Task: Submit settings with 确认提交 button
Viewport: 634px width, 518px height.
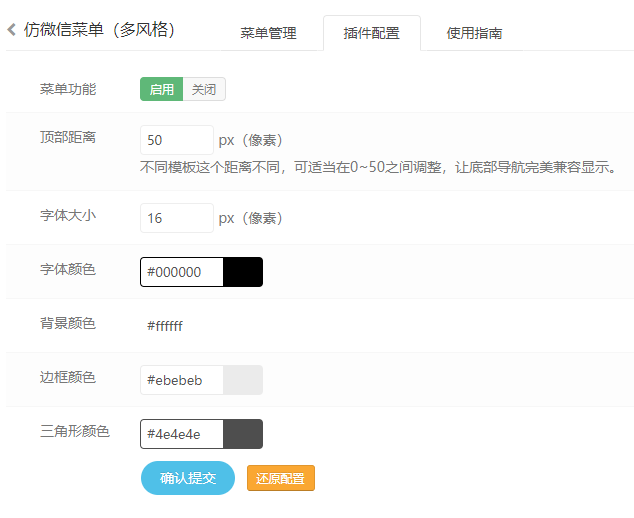Action: pos(188,478)
